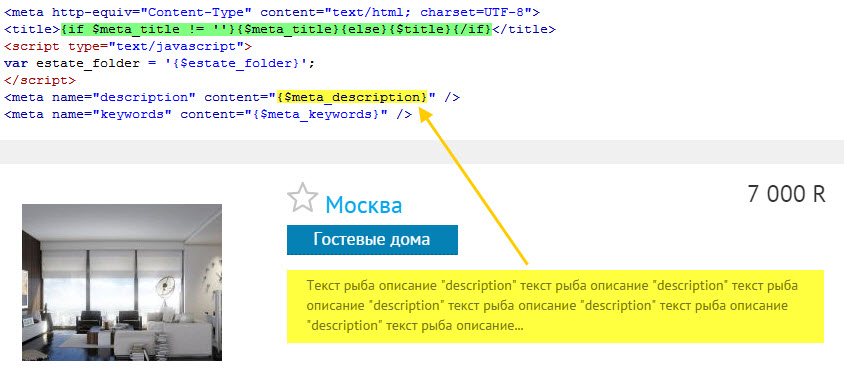This screenshot has width=844, height=379.
Task: Click the {$meta_keywords} variable in code
Action: [316, 114]
